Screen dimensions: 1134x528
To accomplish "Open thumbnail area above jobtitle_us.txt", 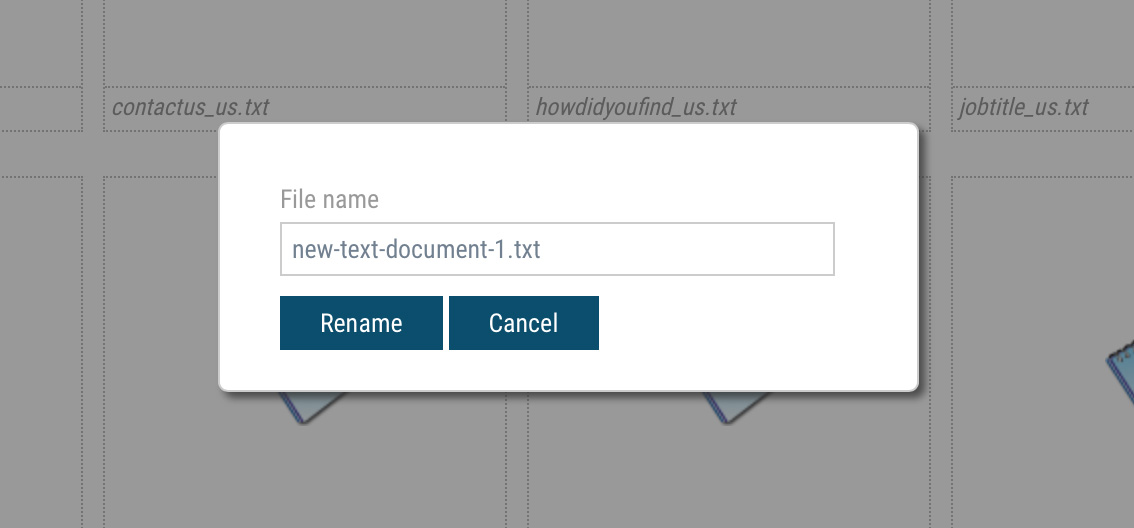I will click(1042, 42).
